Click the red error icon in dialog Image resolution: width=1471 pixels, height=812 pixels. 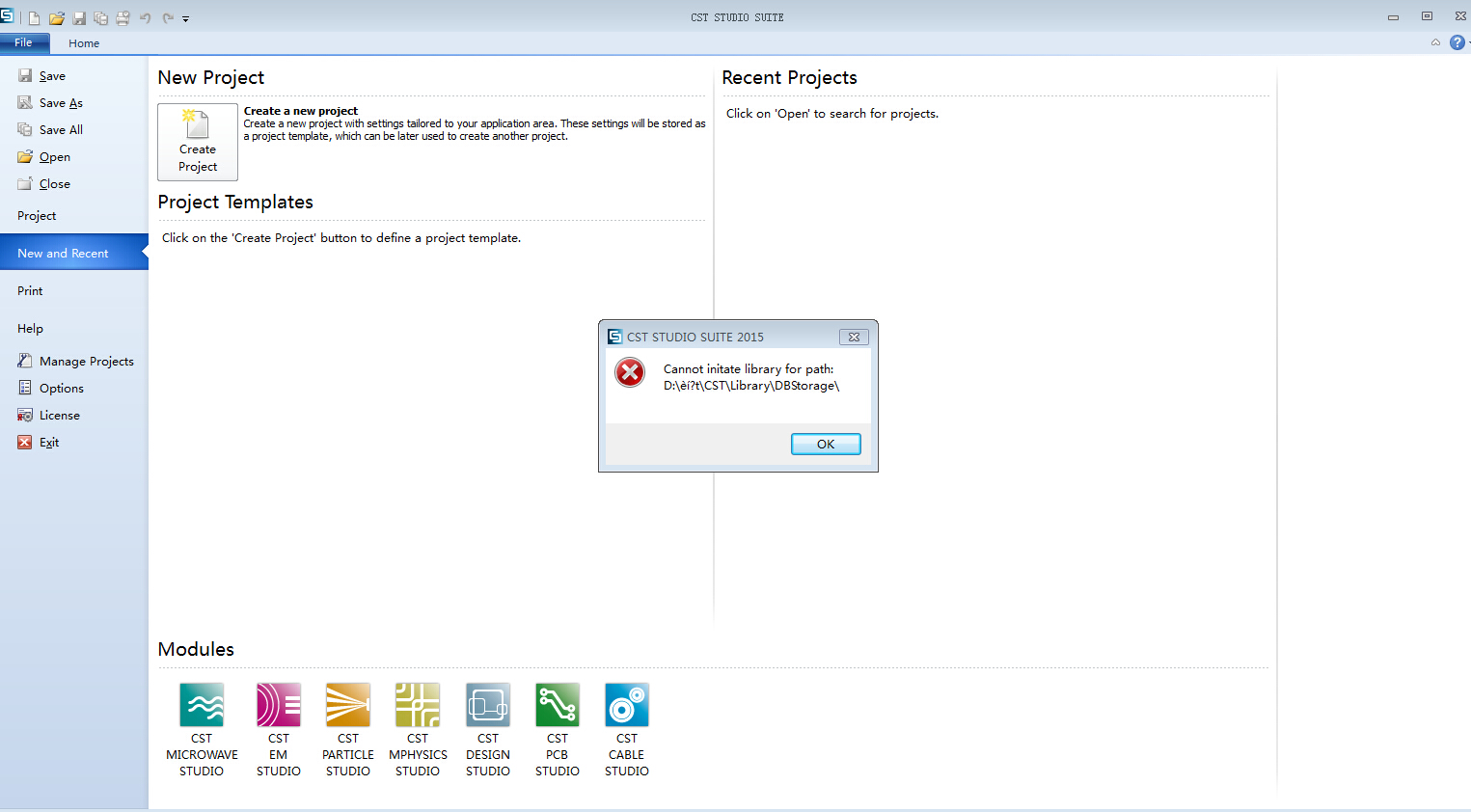(630, 372)
